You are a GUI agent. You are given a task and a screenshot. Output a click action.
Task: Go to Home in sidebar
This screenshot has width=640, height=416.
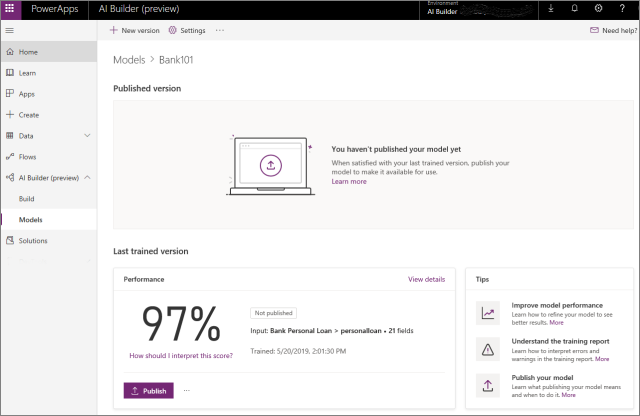point(49,52)
